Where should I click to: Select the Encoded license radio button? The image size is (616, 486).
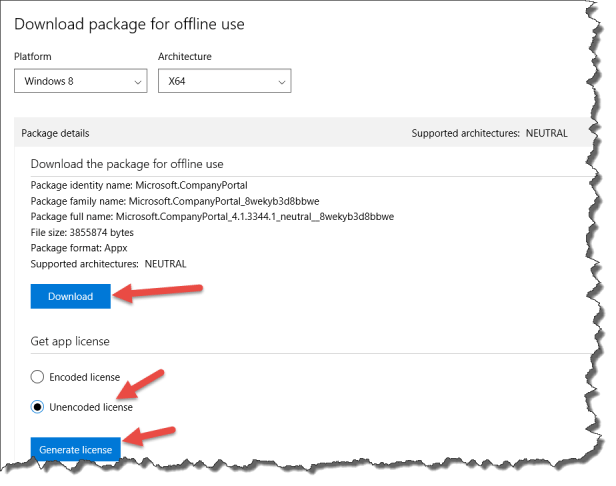[x=38, y=377]
